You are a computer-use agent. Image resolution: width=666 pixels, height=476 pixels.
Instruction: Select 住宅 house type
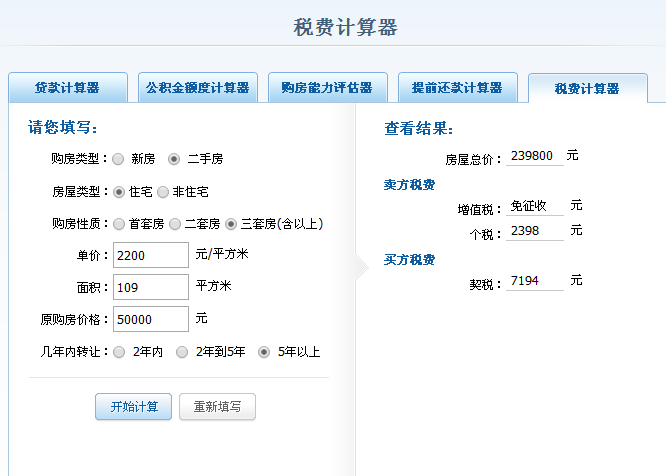[x=119, y=191]
